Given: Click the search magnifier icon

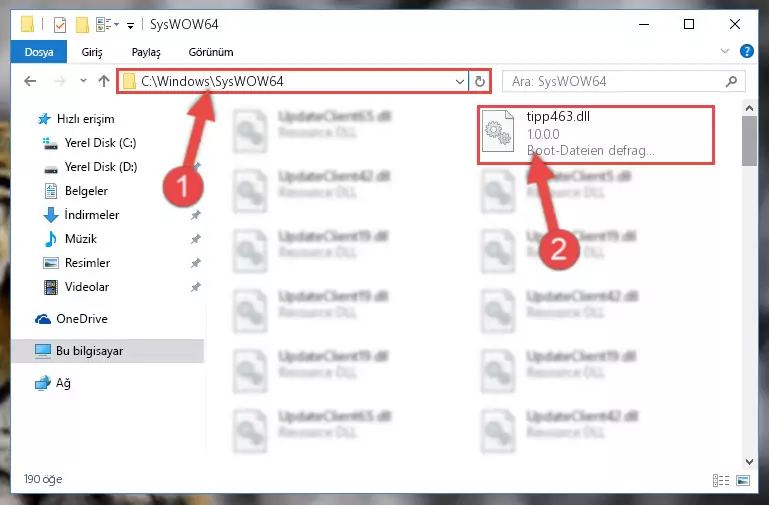Looking at the screenshot, I should click(x=731, y=81).
